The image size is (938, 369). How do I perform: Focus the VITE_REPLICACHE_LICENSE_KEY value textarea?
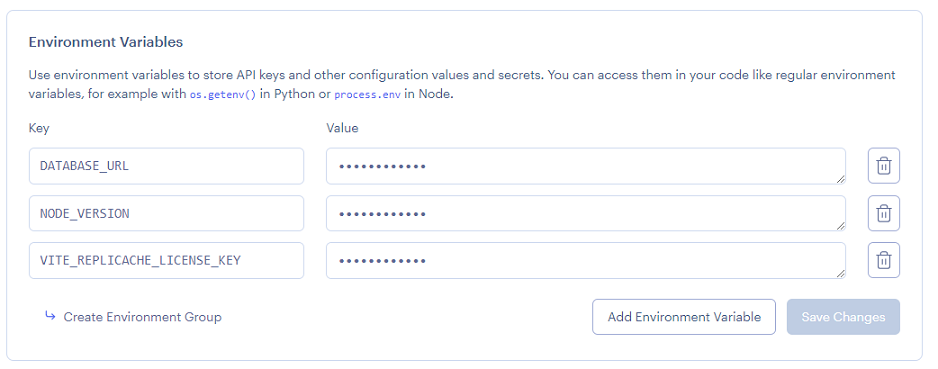[586, 261]
